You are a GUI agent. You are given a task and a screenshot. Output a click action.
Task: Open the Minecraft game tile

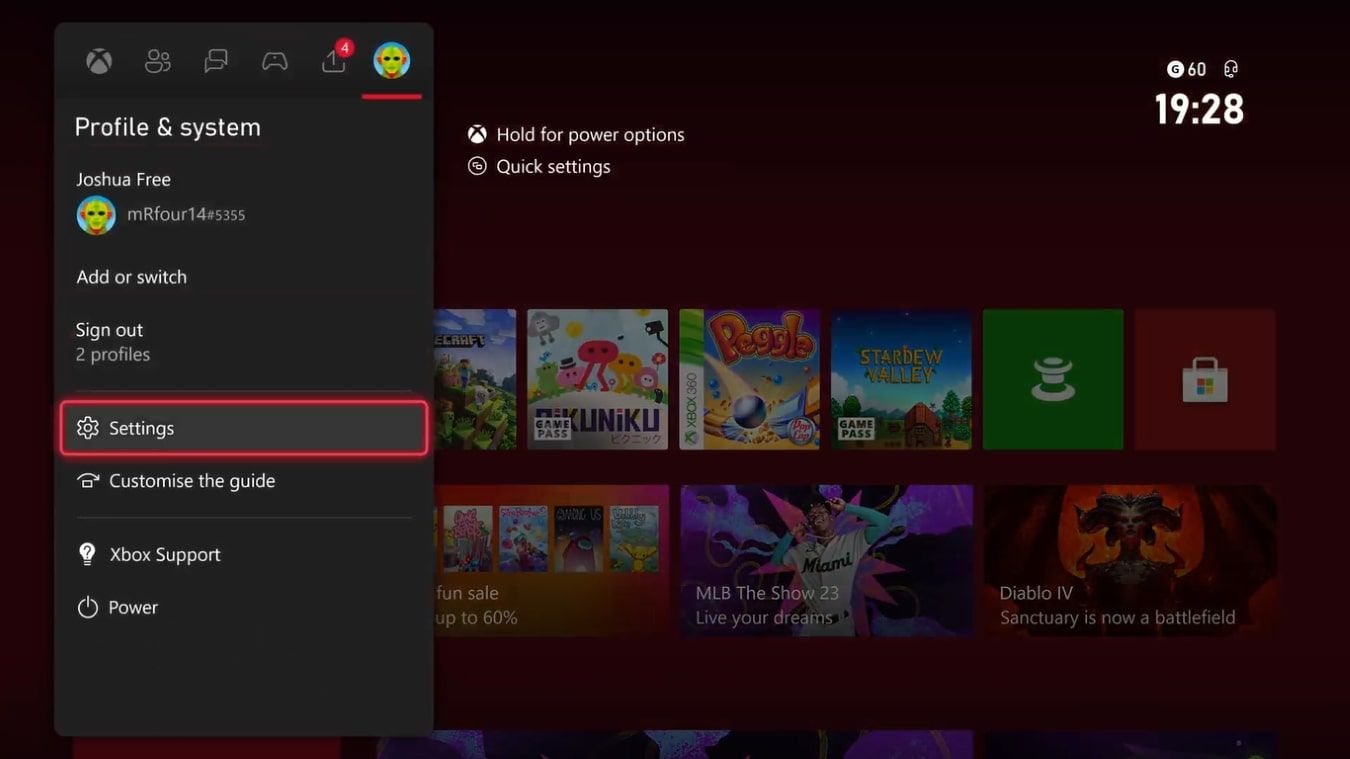pos(475,379)
